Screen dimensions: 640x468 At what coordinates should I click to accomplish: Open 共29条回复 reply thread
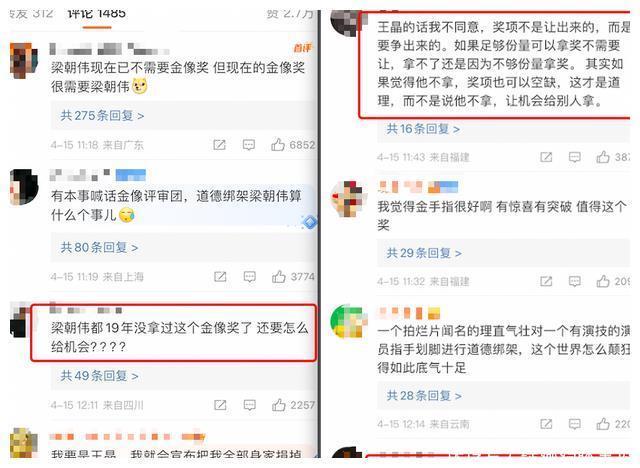pyautogui.click(x=424, y=253)
